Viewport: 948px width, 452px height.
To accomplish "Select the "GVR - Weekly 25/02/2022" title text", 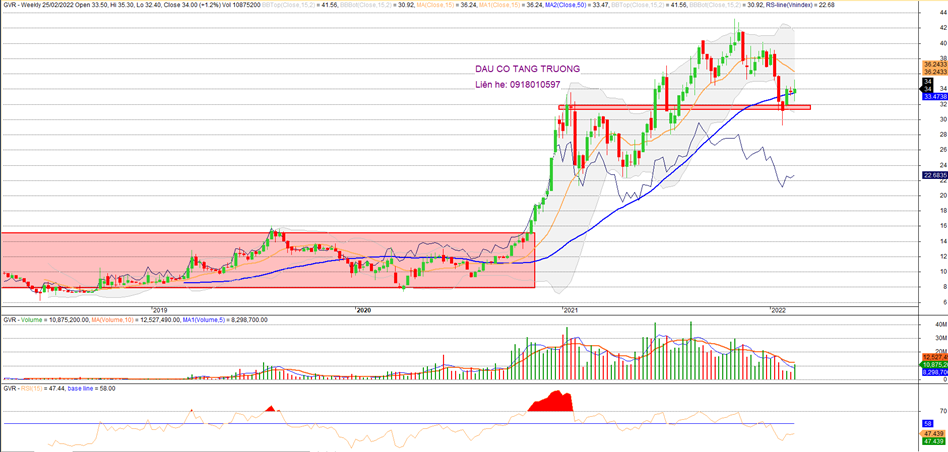I will 38,4.
